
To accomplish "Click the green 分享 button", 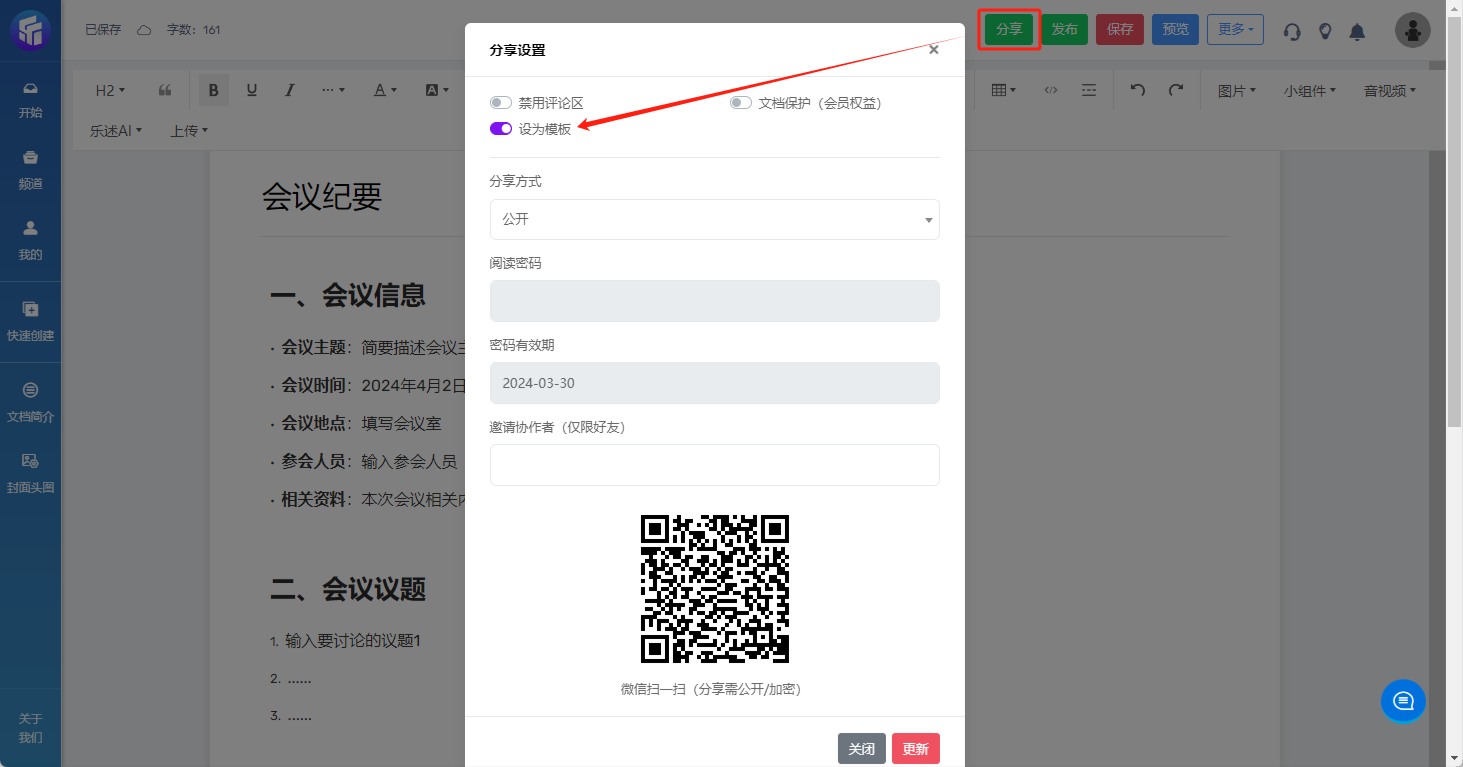I will [1009, 29].
